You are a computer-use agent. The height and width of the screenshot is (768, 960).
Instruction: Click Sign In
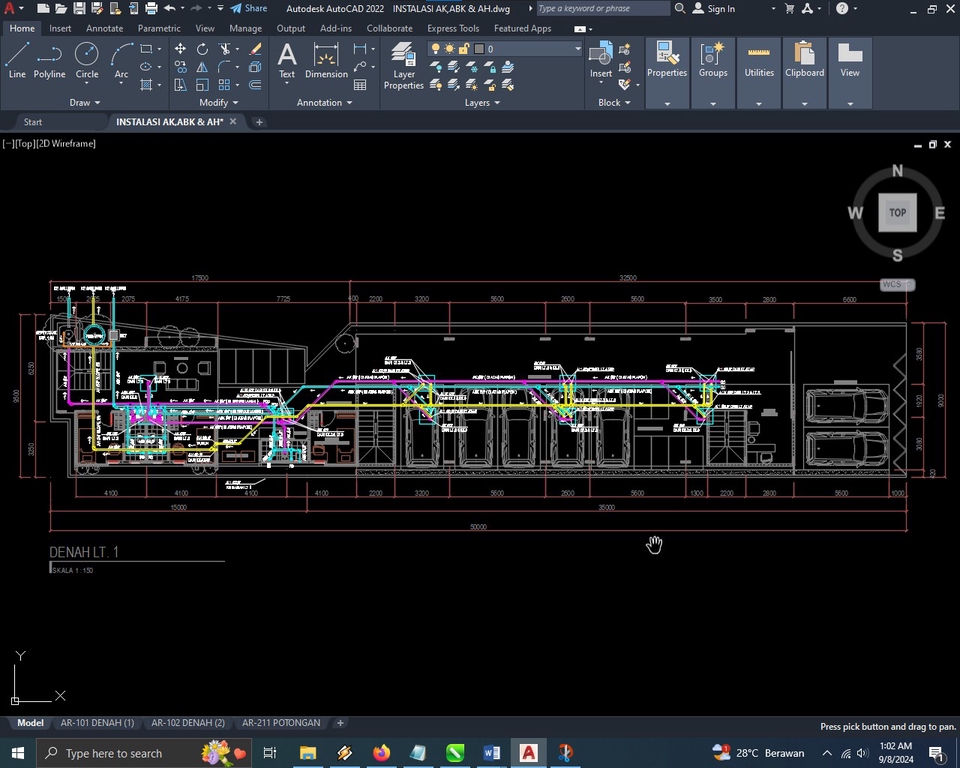[714, 9]
